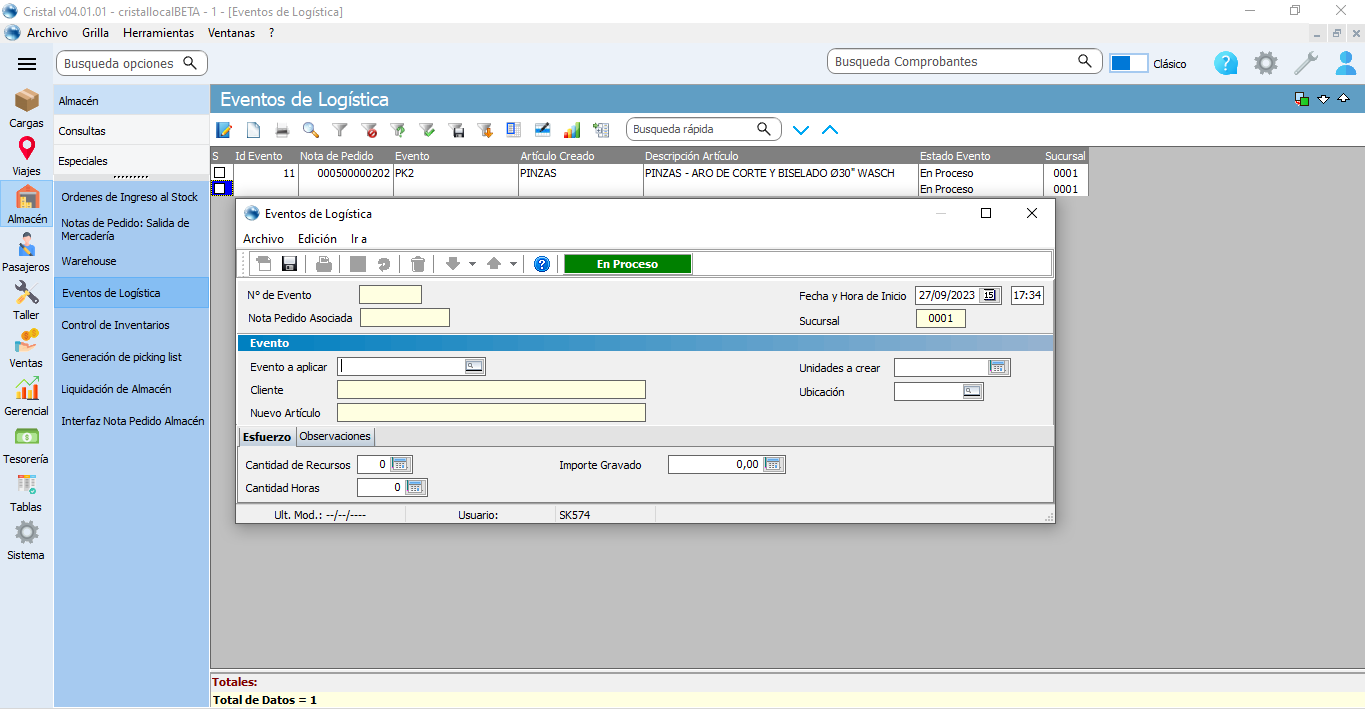Screen dimensions: 1365x709
Task: Switch to the Observaciones tab
Action: coord(335,437)
